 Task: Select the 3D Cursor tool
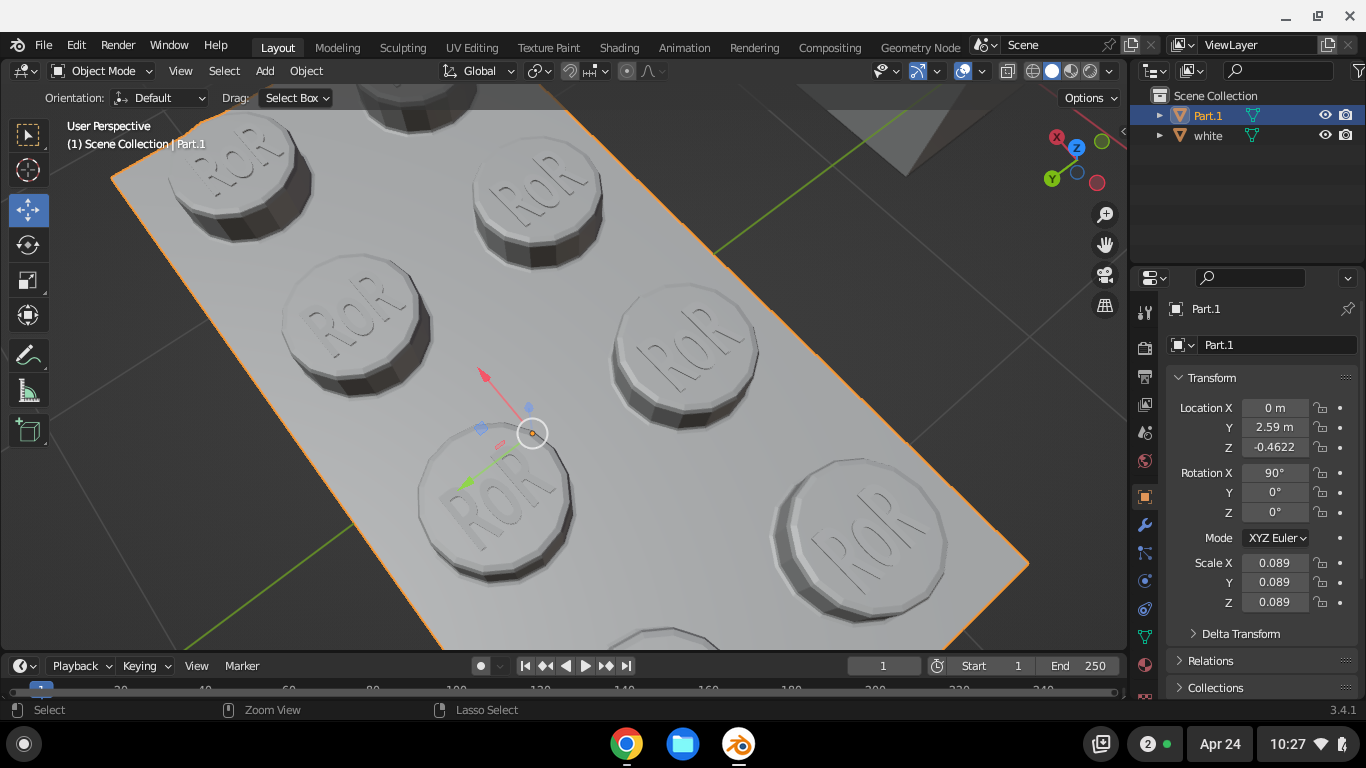(29, 170)
